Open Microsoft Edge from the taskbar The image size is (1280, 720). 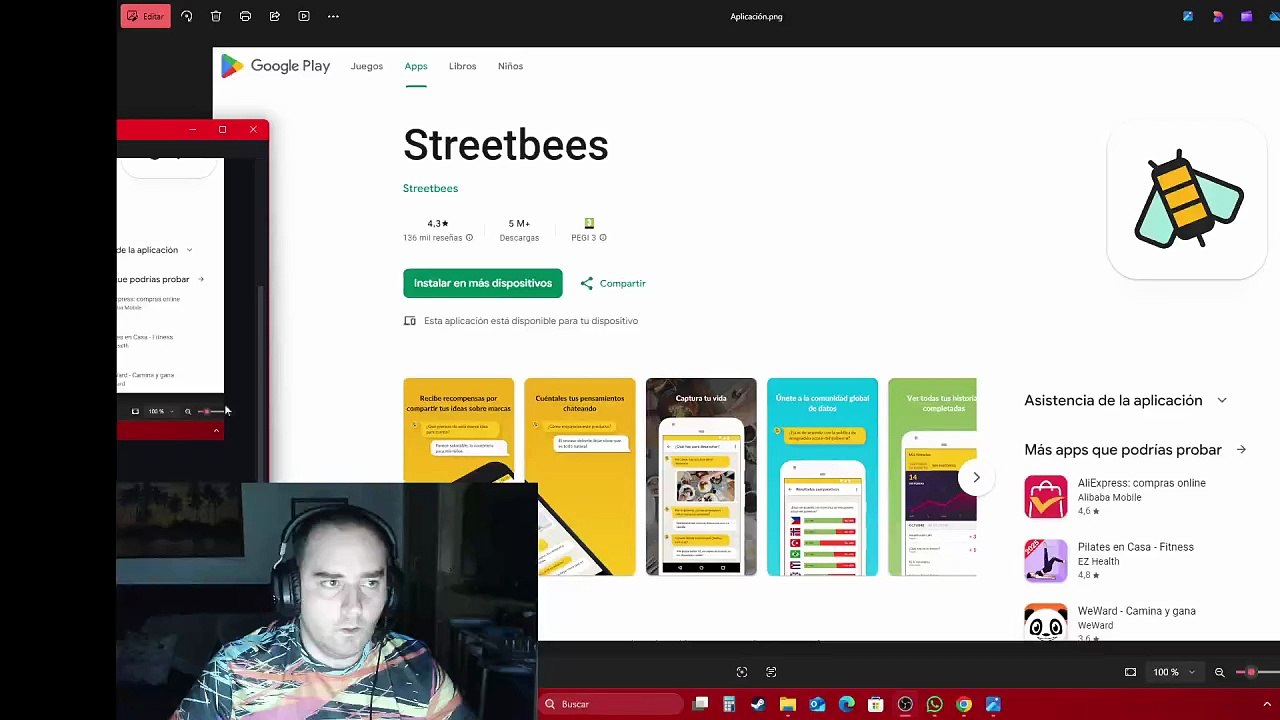[846, 704]
